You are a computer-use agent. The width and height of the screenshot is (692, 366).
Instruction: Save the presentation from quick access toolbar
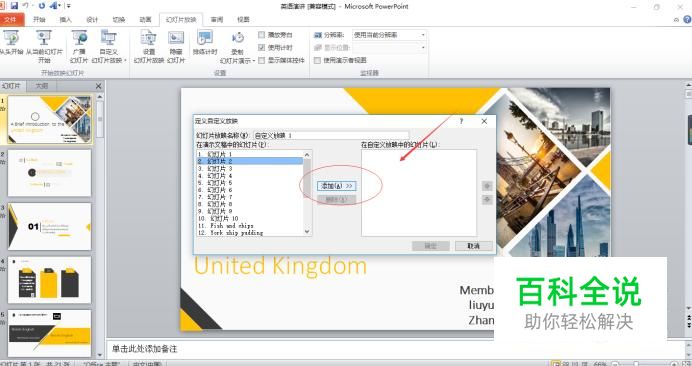click(14, 6)
